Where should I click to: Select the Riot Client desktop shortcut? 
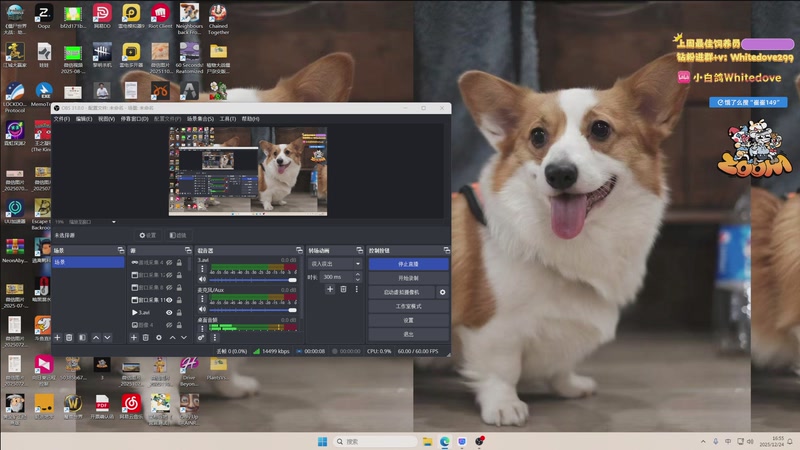point(160,15)
